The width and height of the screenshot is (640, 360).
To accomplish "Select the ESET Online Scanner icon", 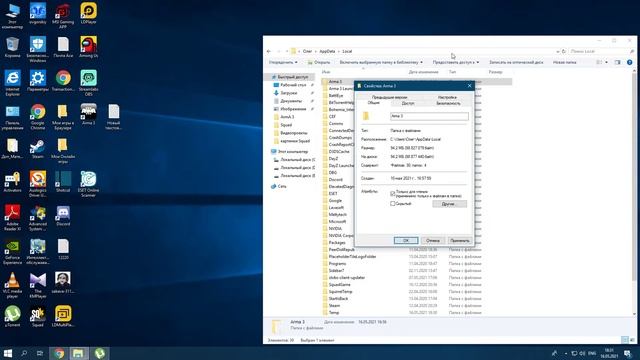I will 89,184.
